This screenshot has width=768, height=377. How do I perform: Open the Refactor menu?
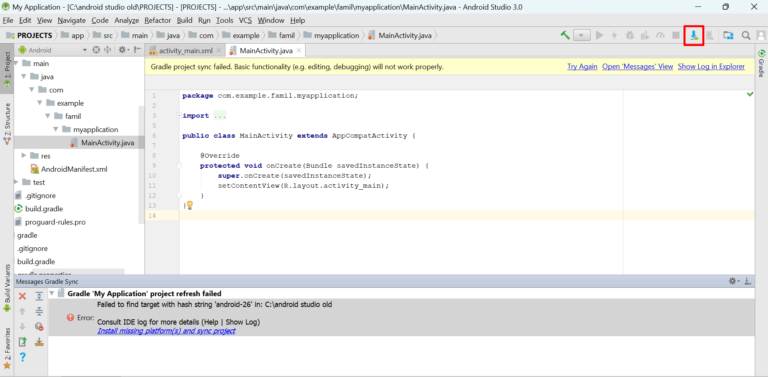pyautogui.click(x=158, y=21)
